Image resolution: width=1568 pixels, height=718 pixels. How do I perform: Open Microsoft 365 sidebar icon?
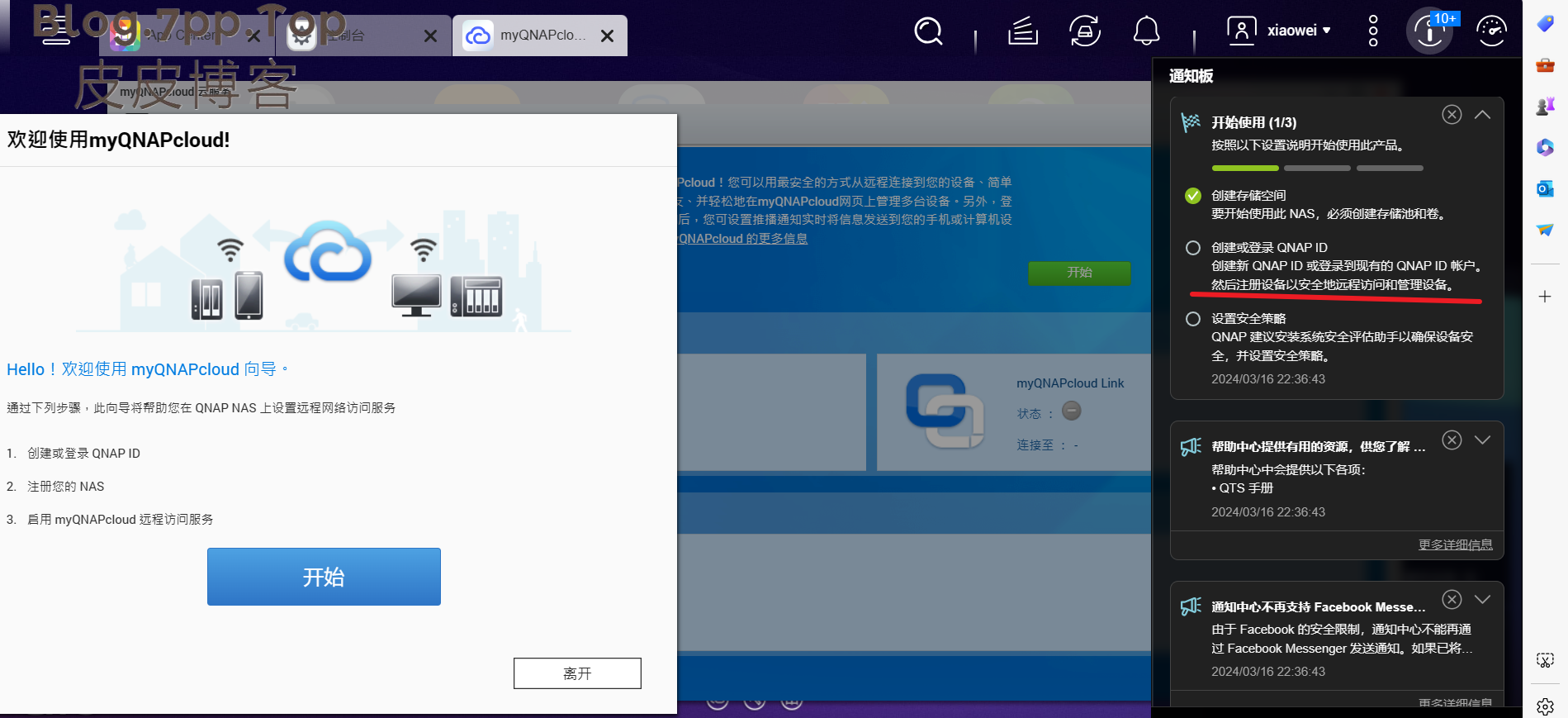click(x=1545, y=147)
